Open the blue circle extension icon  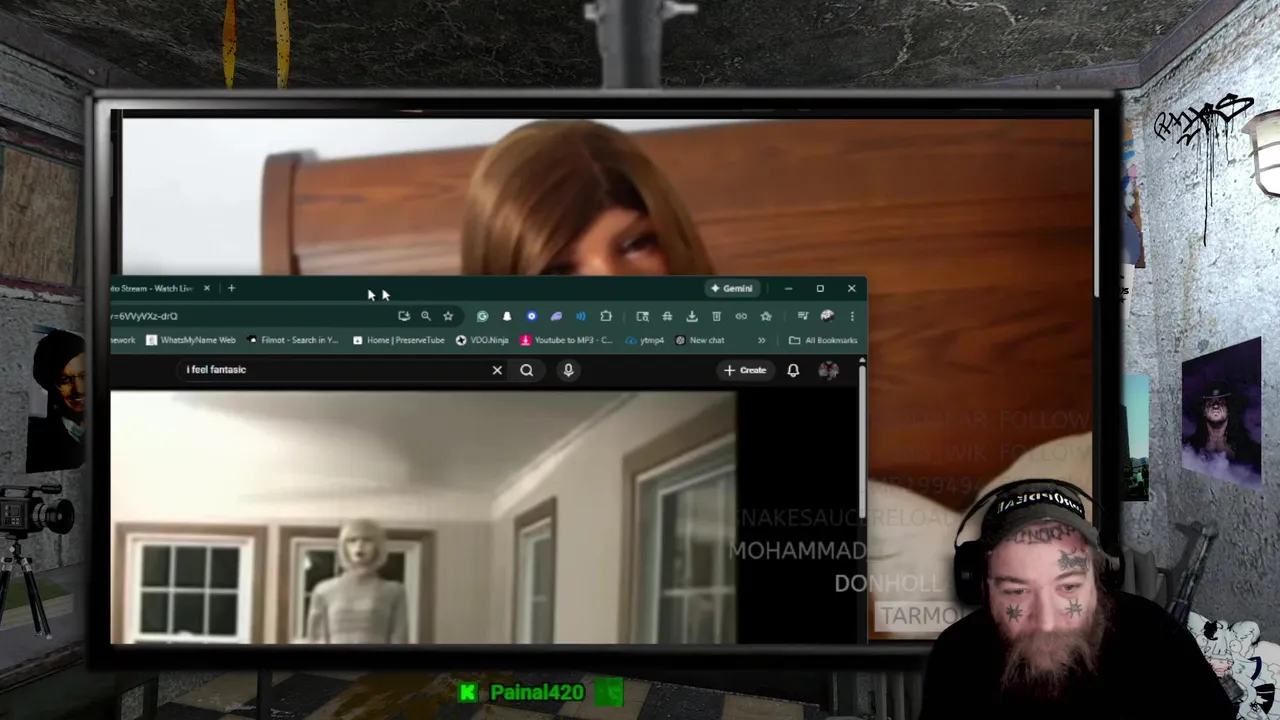click(531, 316)
